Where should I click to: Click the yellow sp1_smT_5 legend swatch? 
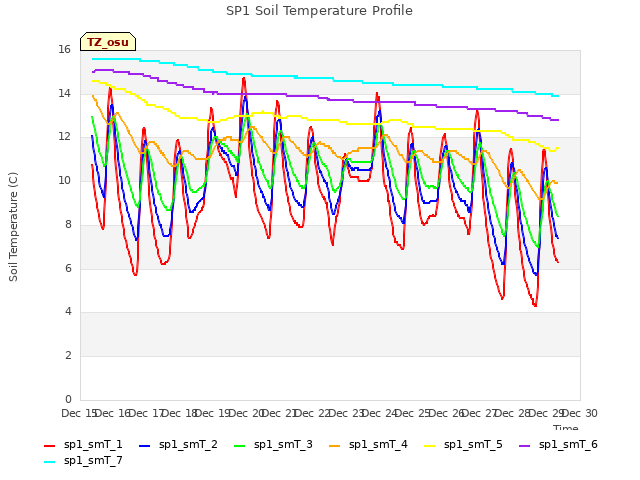430,446
